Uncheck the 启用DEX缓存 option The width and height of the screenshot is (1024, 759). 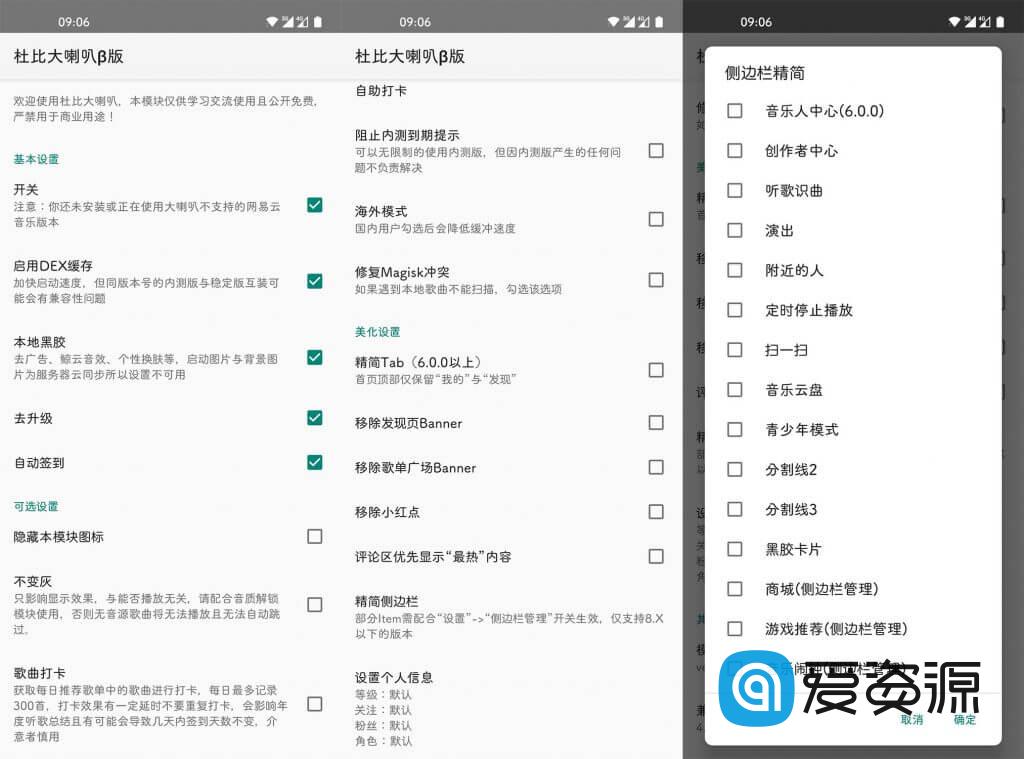coord(314,281)
